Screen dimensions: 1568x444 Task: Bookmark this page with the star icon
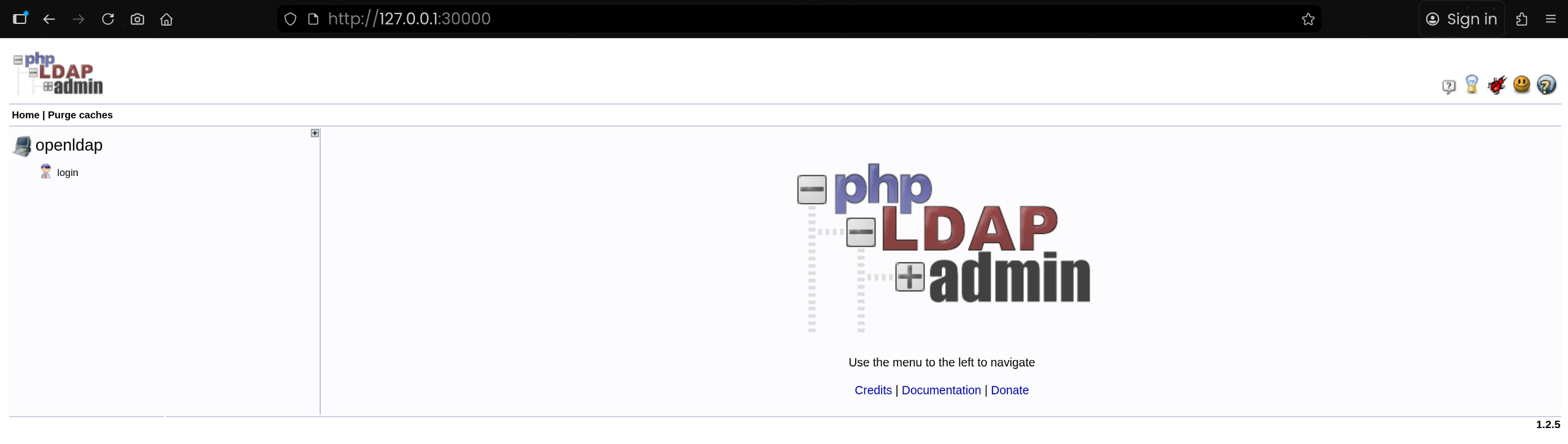click(x=1308, y=19)
